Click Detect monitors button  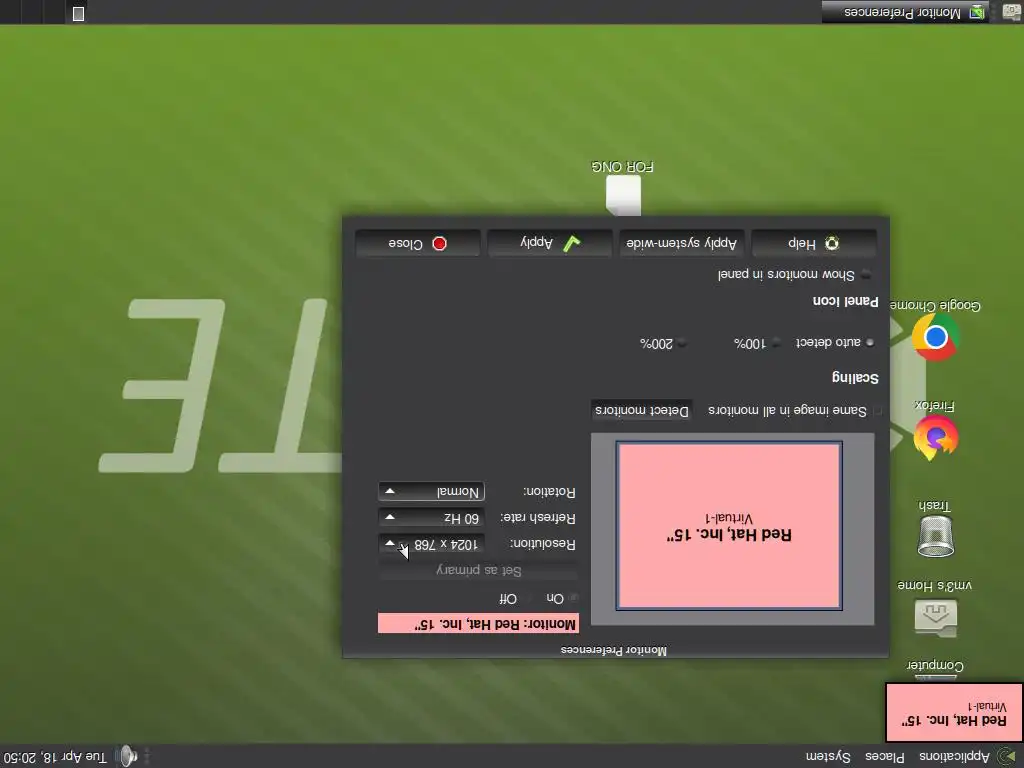641,410
